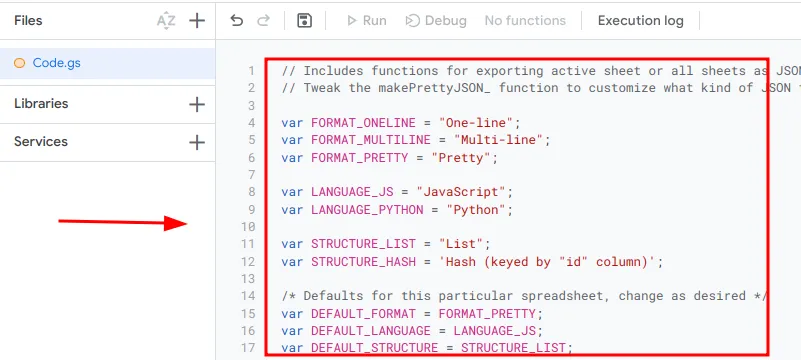
Task: Click line number 17 in the gutter
Action: coord(248,348)
